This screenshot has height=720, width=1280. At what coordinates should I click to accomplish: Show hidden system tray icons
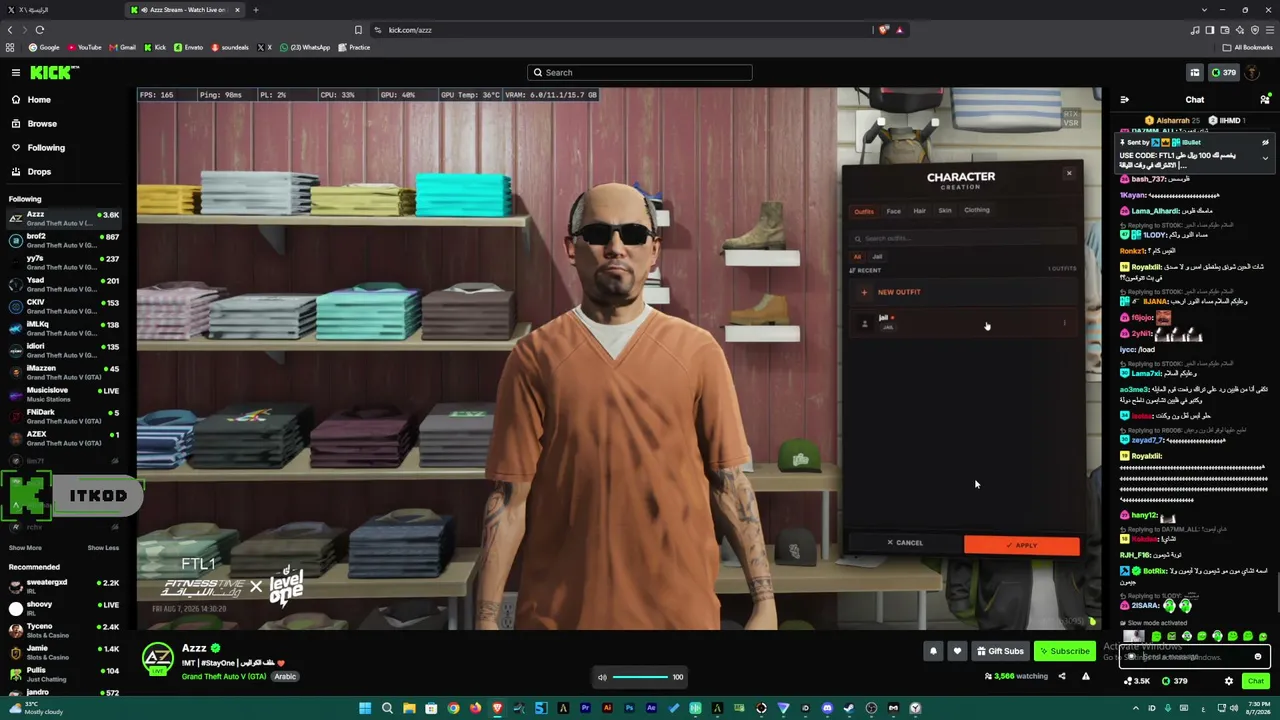(x=1136, y=708)
